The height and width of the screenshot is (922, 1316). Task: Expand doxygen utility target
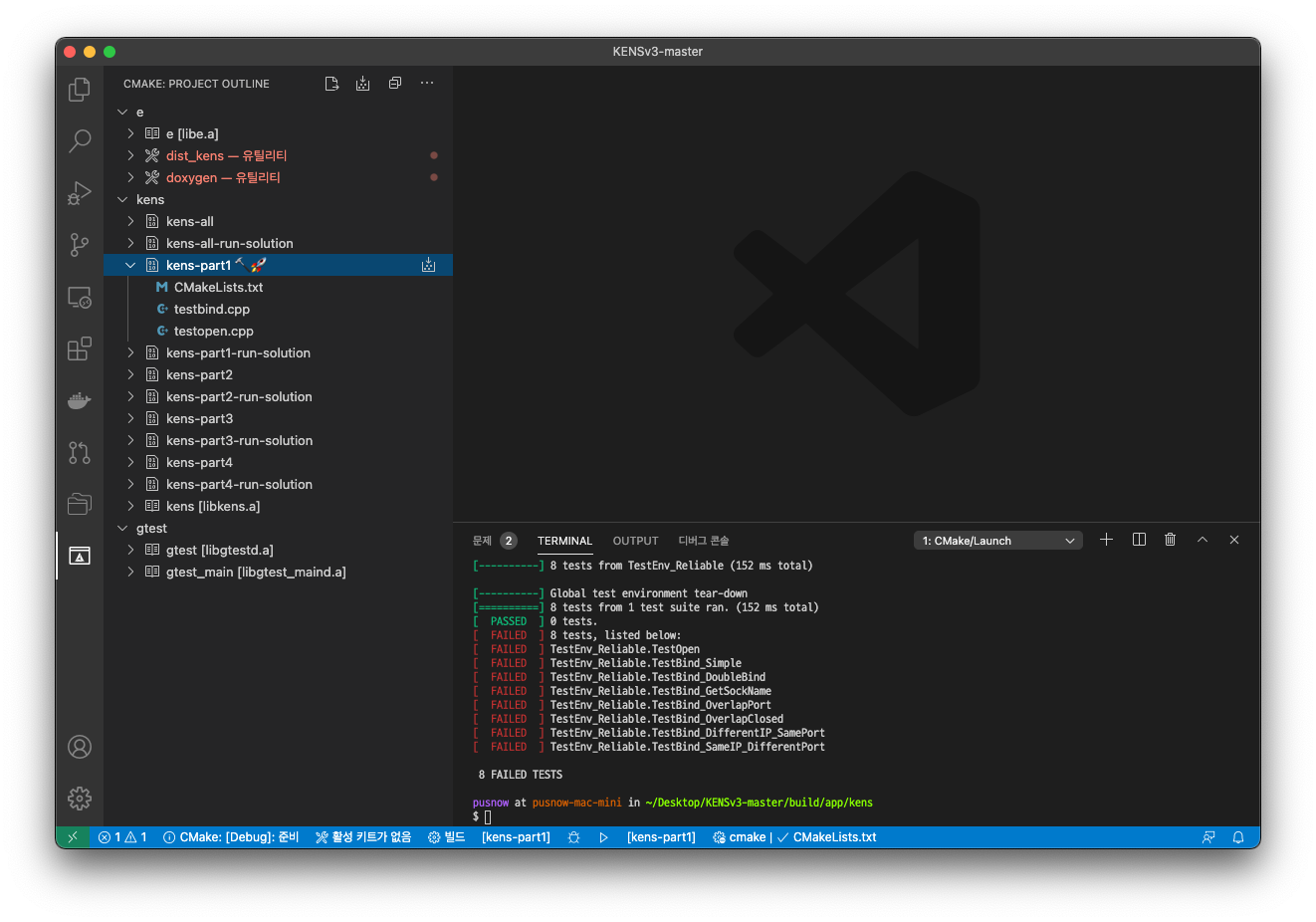tap(130, 177)
